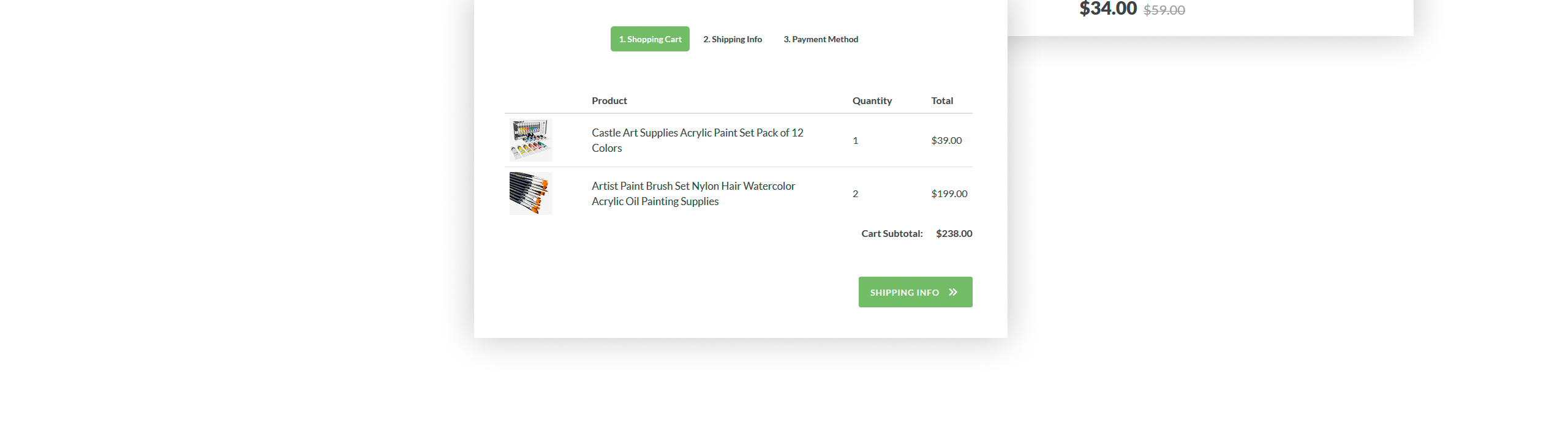Open Castle Art Supplies Acrylic Paint link
1568x442 pixels.
698,140
